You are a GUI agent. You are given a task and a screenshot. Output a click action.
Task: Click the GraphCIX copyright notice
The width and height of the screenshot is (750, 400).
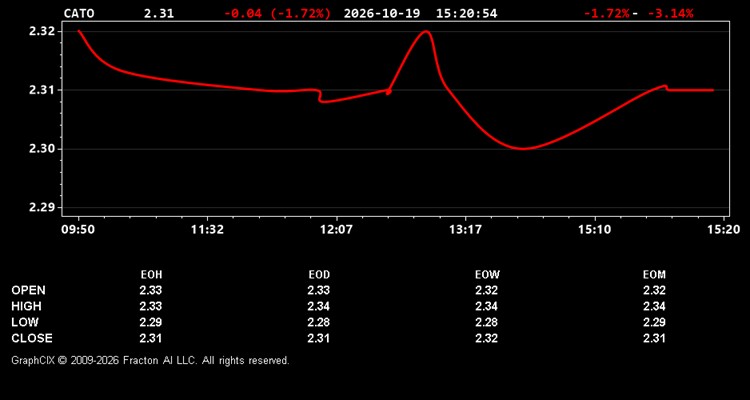tap(150, 360)
